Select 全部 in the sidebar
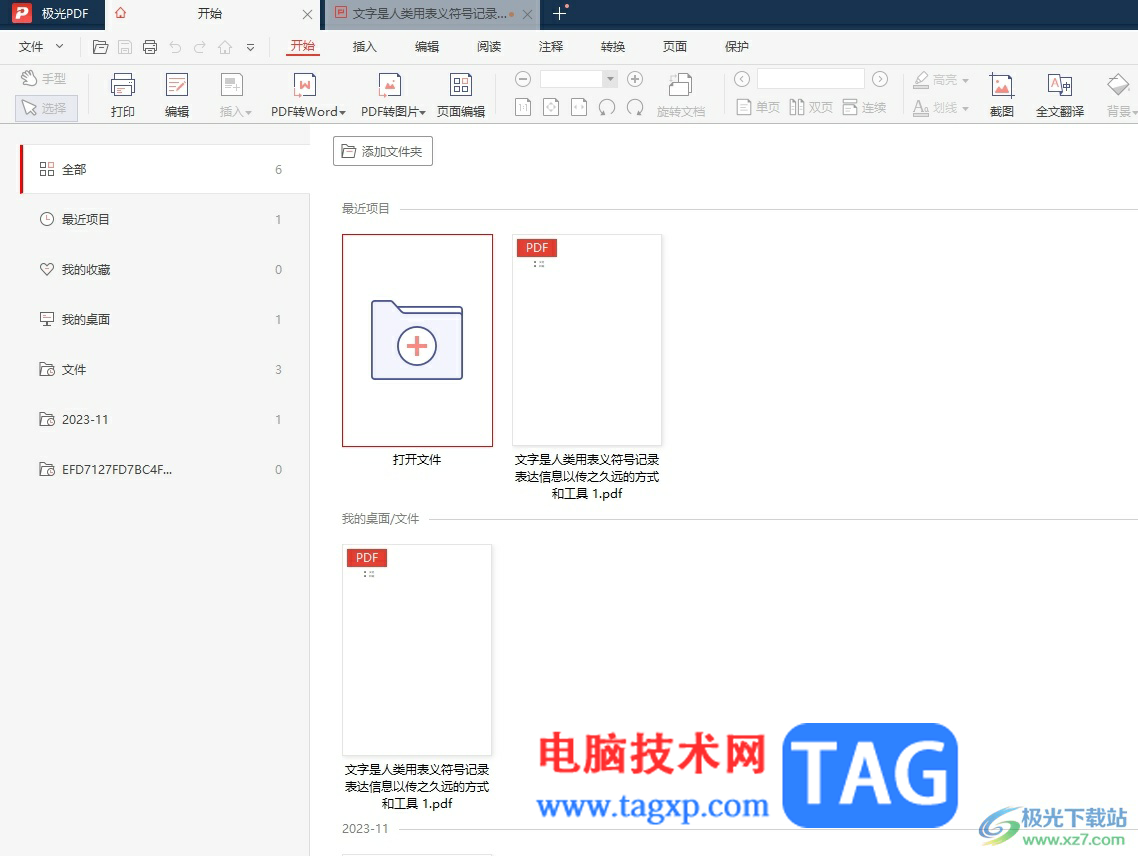The height and width of the screenshot is (856, 1138). pos(165,169)
